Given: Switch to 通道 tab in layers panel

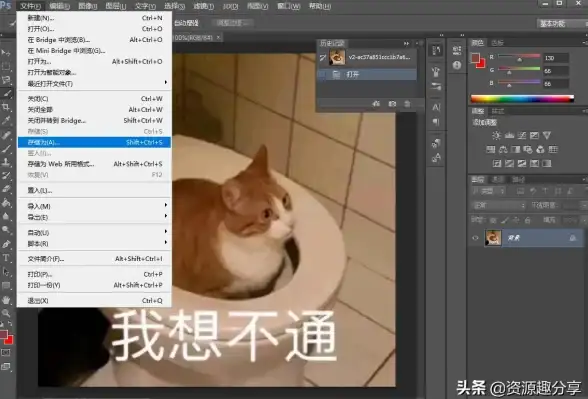Looking at the screenshot, I should pyautogui.click(x=498, y=180).
